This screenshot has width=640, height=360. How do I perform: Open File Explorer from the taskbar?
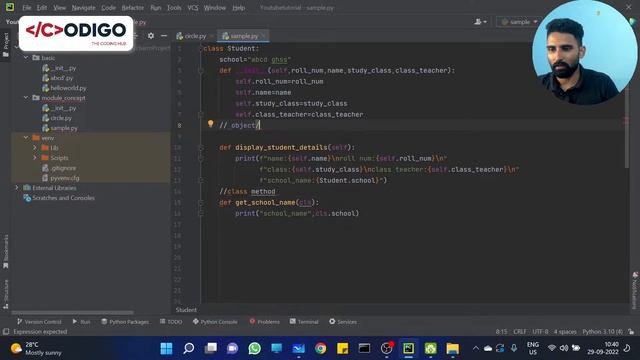point(453,349)
